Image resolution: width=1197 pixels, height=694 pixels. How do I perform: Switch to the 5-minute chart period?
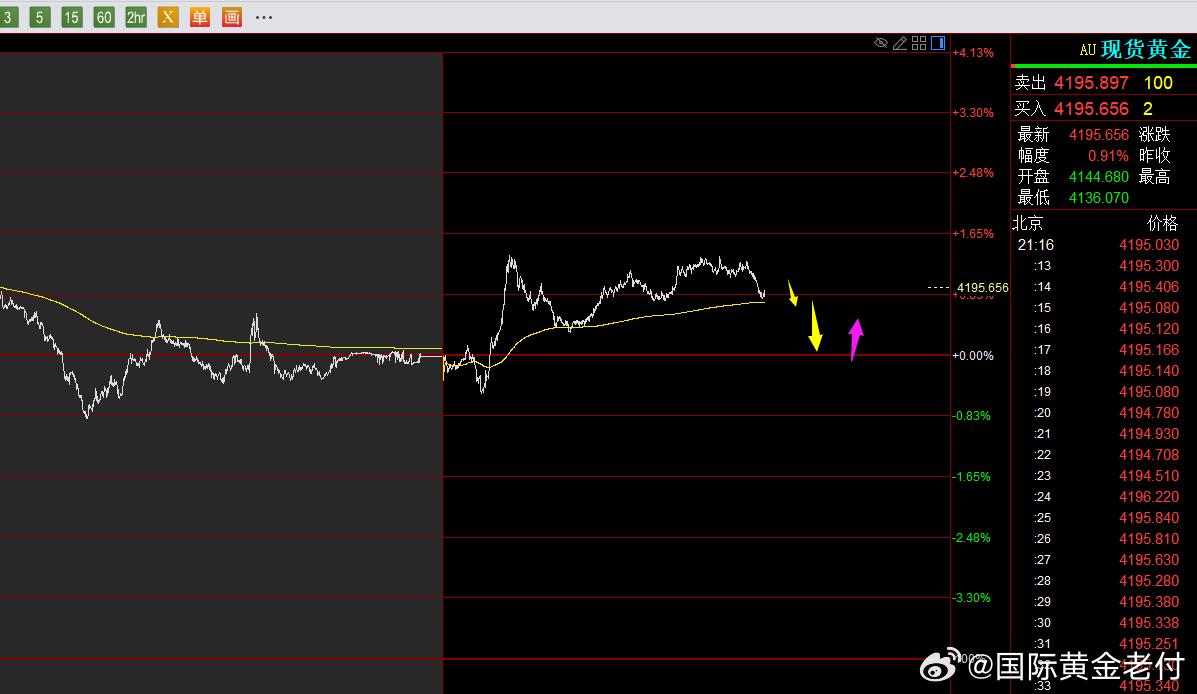point(40,17)
